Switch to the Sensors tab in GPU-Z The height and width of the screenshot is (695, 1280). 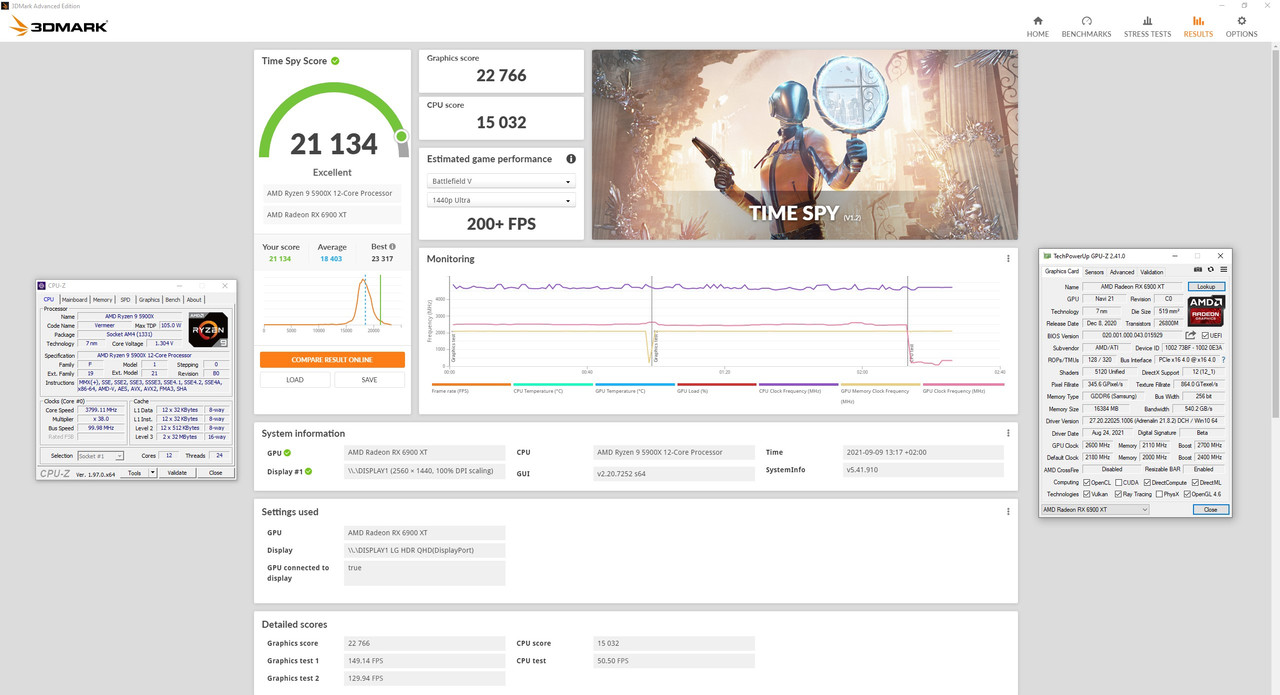(x=1094, y=272)
